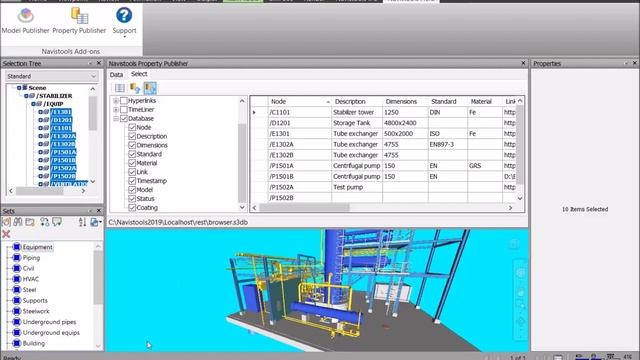Click the table columns icon in Property Publisher toolbar
Image resolution: width=640 pixels, height=360 pixels.
pyautogui.click(x=120, y=88)
